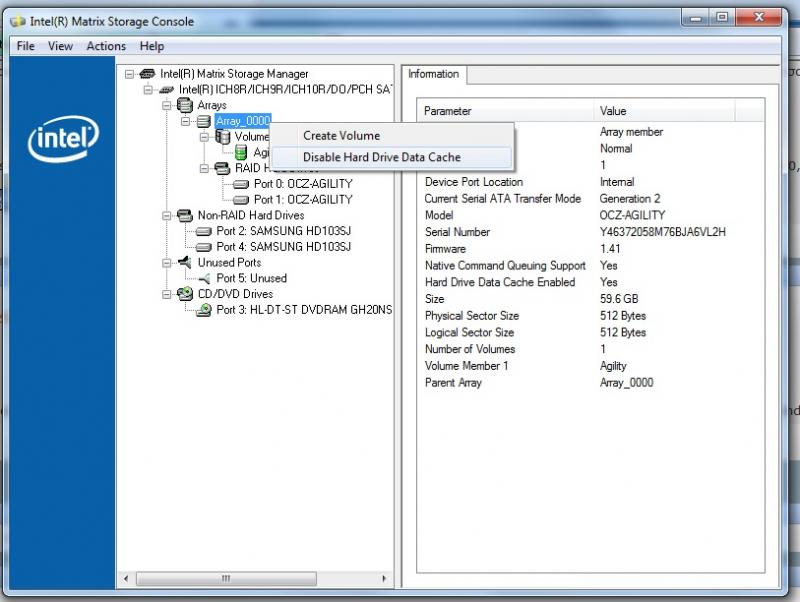Click the Firmware value '1.41'

(610, 249)
